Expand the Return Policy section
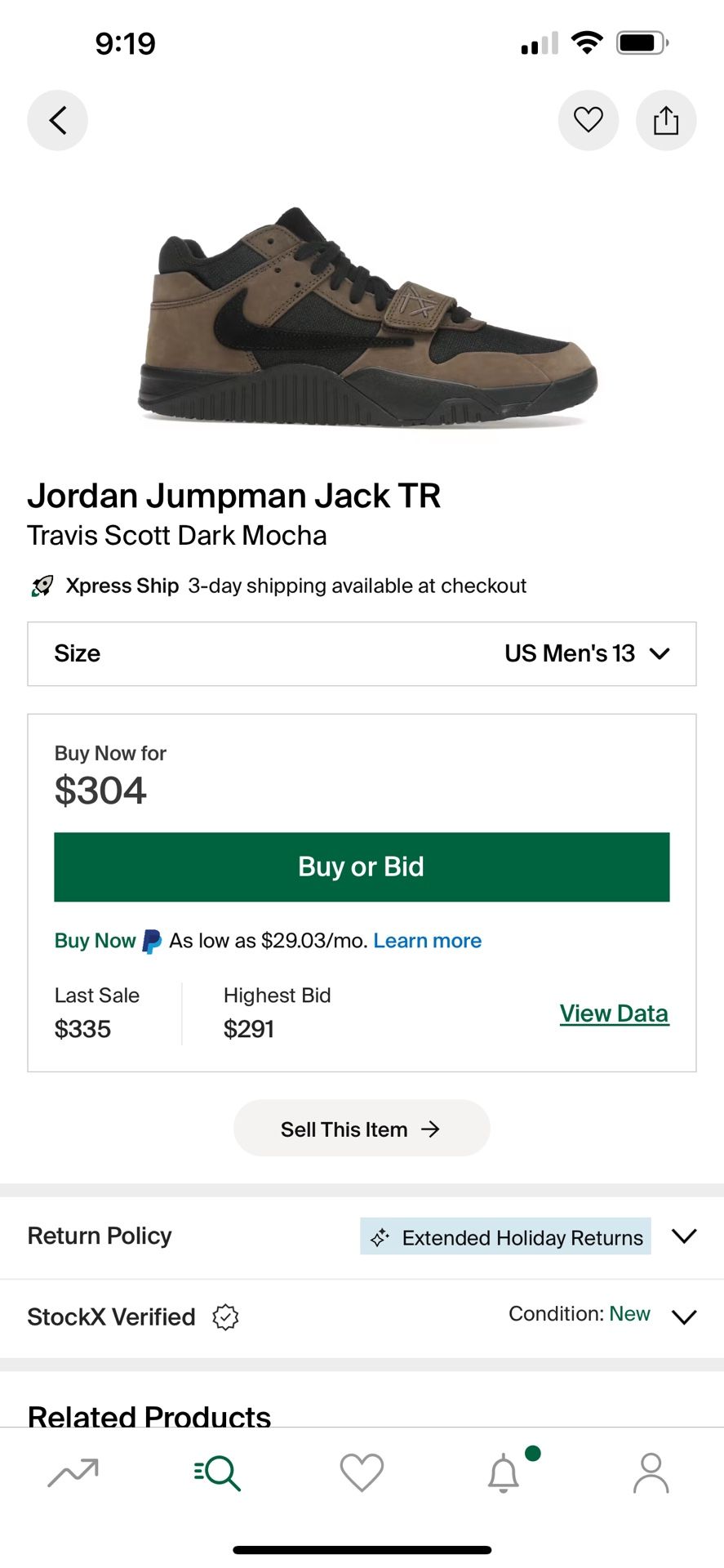The height and width of the screenshot is (1568, 724). tap(684, 1236)
